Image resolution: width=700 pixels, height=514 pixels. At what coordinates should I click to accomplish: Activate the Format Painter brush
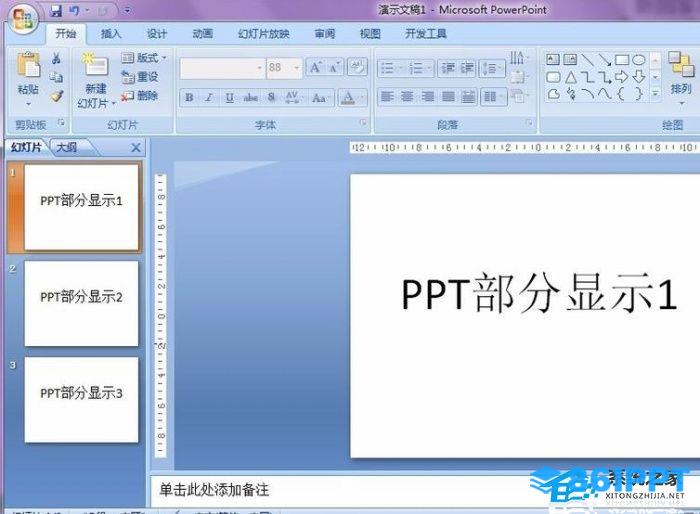[57, 96]
